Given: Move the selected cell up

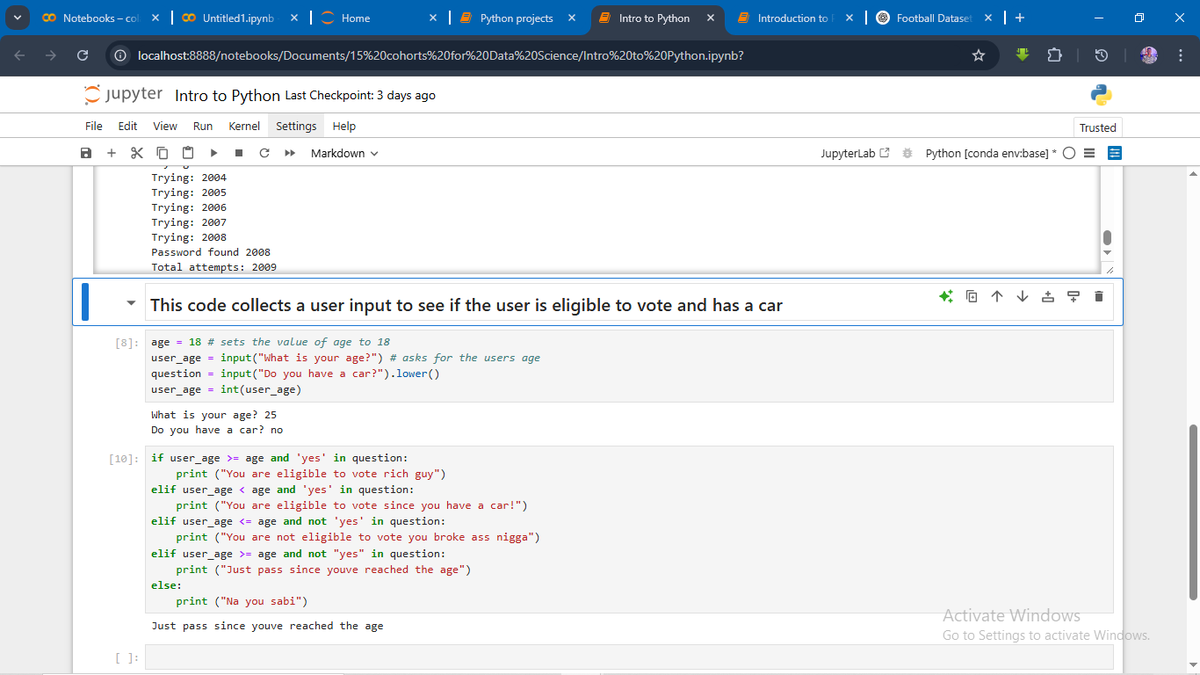Looking at the screenshot, I should [997, 296].
